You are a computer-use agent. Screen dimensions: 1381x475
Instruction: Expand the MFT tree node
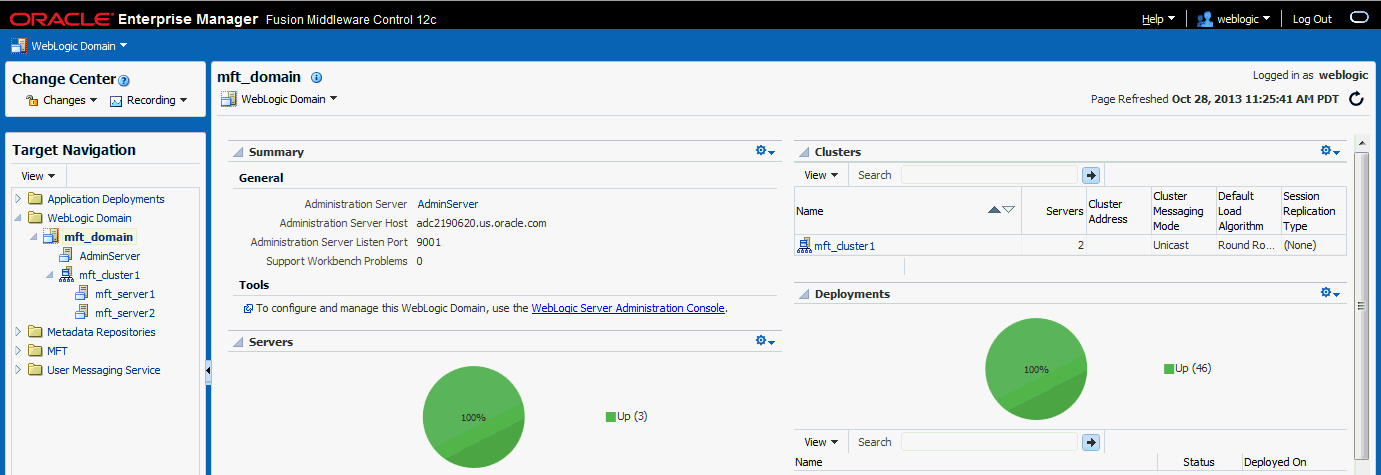(x=17, y=351)
